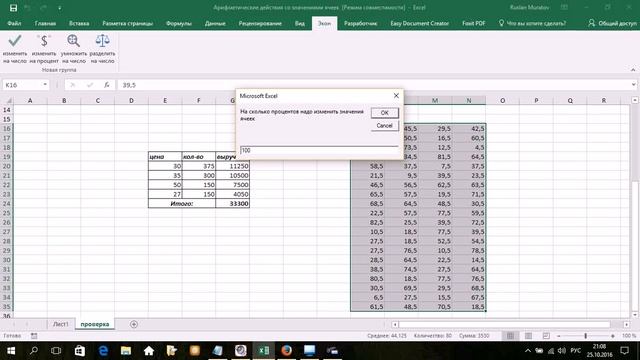Click the horizontal scrollbar left arrow
The height and width of the screenshot is (360, 640).
click(x=395, y=324)
